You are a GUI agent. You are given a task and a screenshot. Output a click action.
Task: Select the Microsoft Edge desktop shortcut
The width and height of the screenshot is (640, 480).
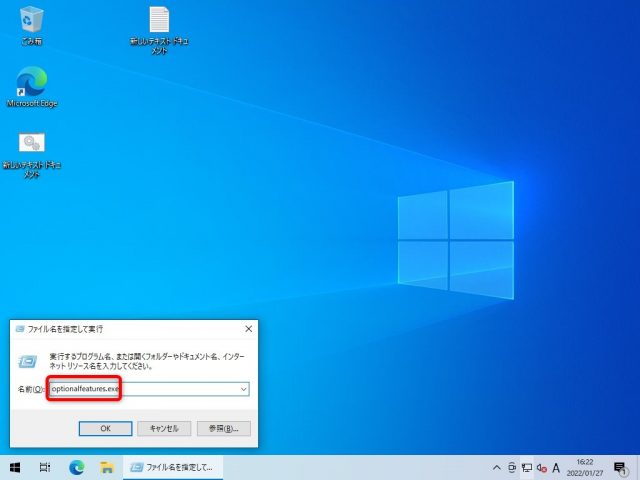pyautogui.click(x=31, y=83)
